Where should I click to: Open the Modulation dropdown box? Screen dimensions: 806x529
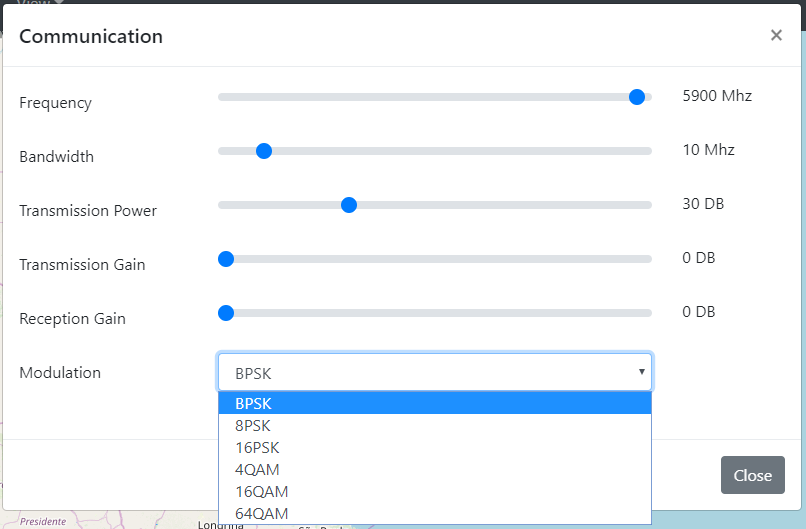[x=435, y=372]
